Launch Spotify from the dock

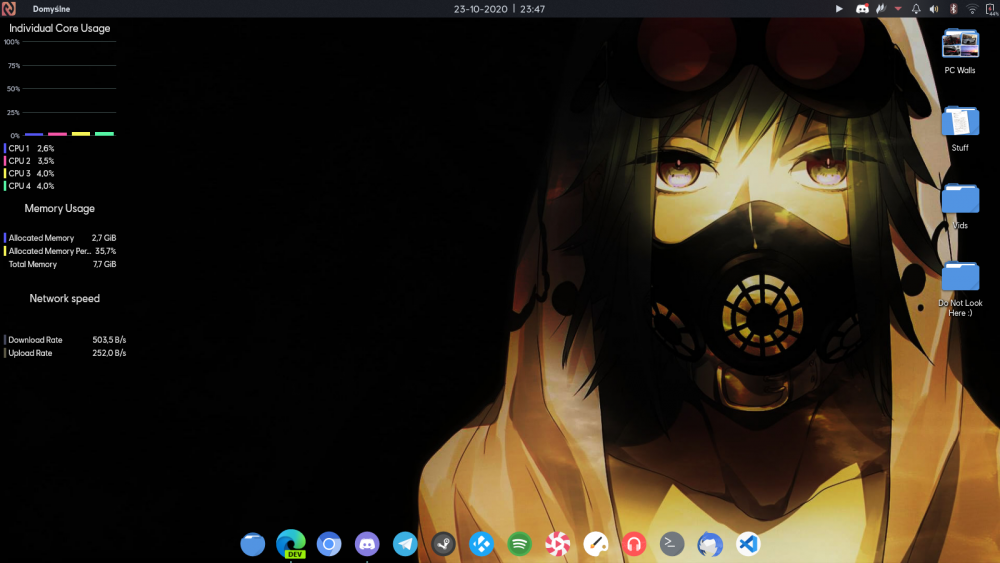[519, 544]
